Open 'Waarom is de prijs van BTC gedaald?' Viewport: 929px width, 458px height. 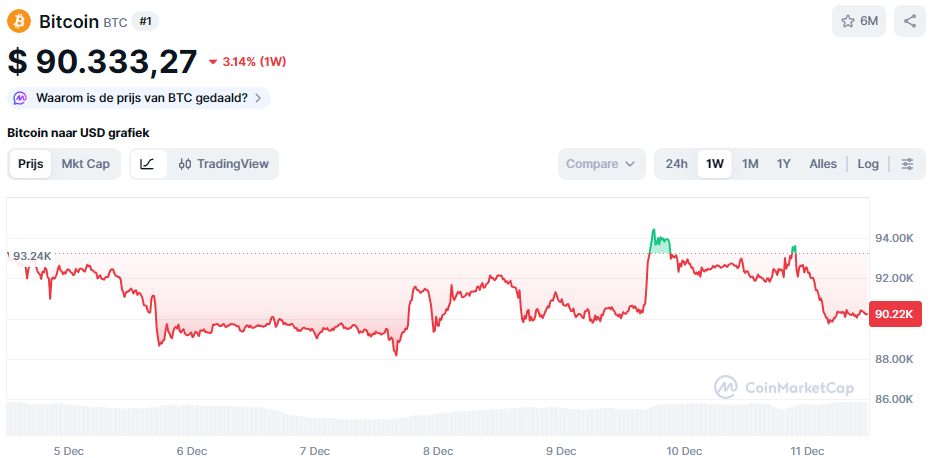click(x=139, y=98)
